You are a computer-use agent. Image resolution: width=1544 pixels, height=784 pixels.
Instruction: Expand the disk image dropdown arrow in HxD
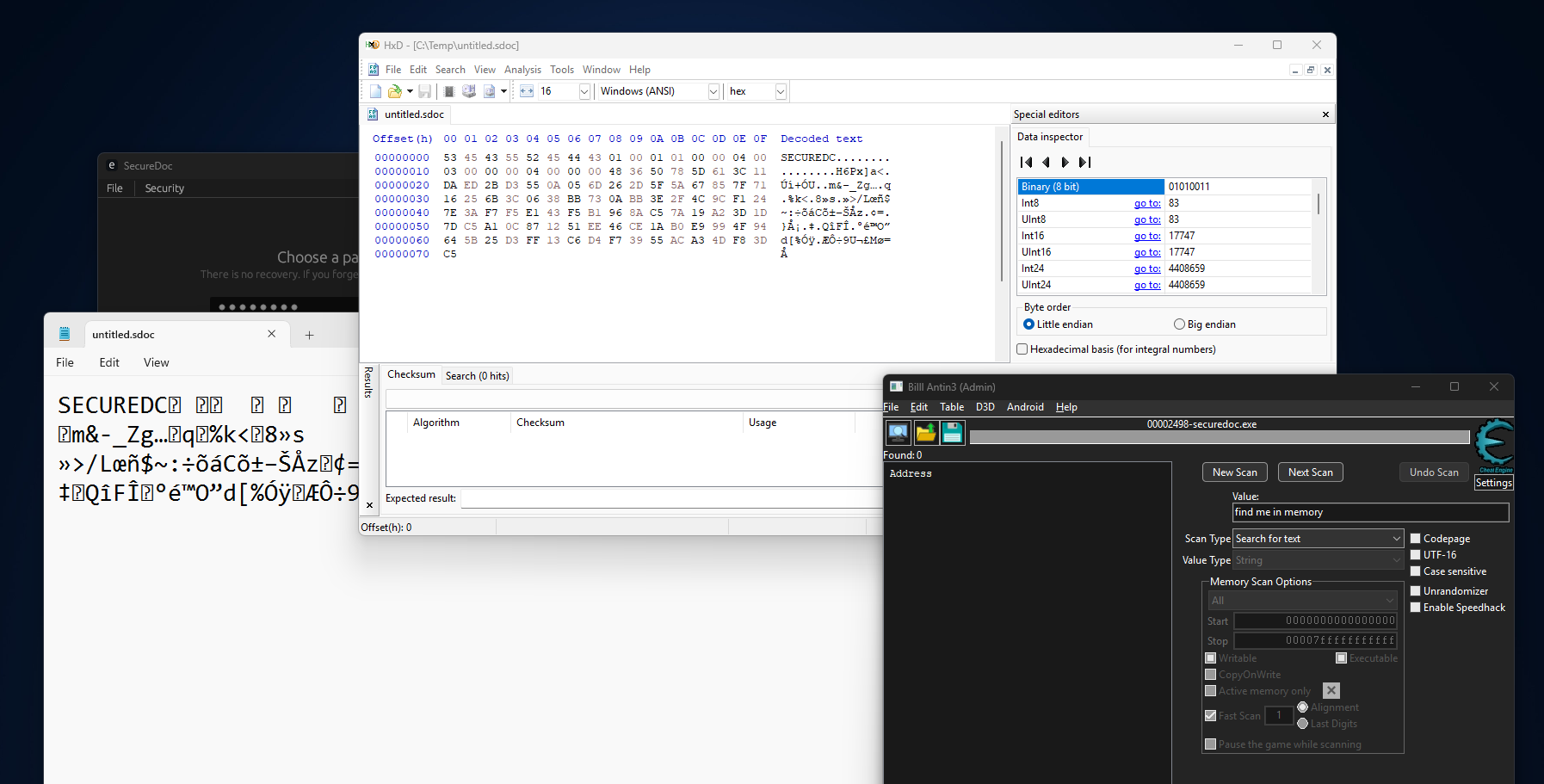click(503, 91)
